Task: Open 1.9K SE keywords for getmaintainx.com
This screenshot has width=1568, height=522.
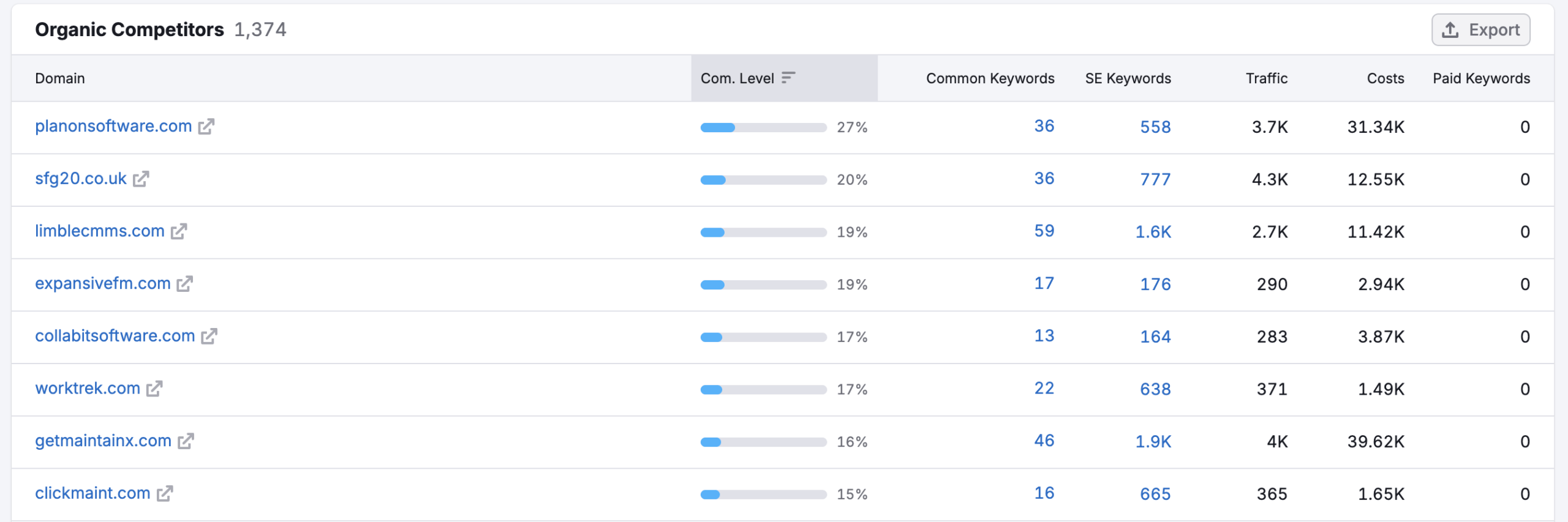Action: point(1153,442)
